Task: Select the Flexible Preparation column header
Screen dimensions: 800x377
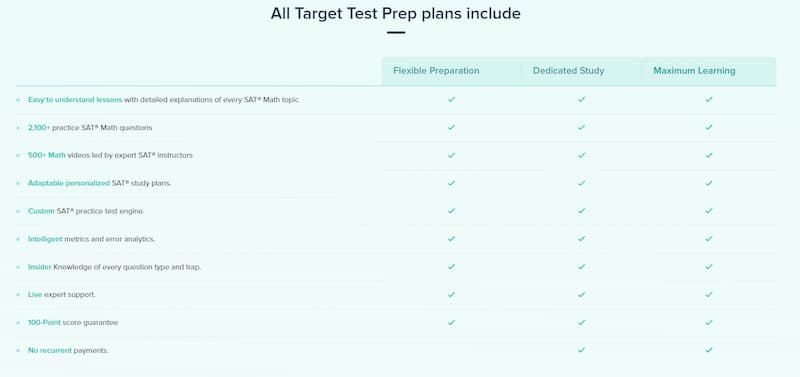Action: 436,71
